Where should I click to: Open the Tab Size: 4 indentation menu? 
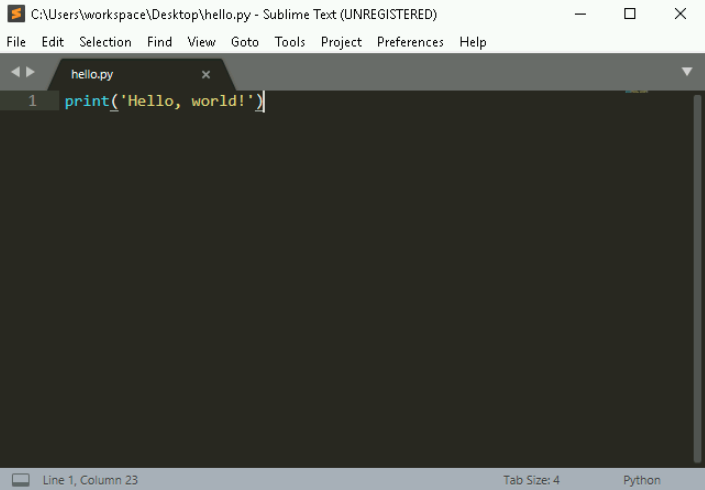pos(531,480)
